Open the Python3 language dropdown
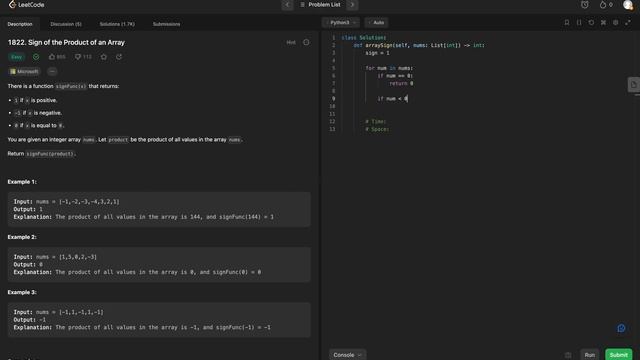The width and height of the screenshot is (640, 360). [x=342, y=22]
